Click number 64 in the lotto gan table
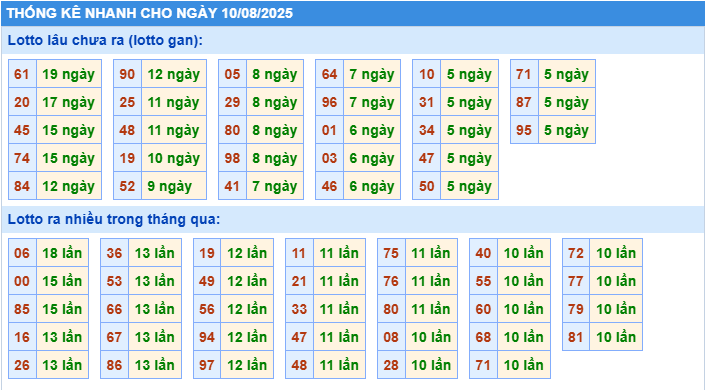 (x=330, y=74)
